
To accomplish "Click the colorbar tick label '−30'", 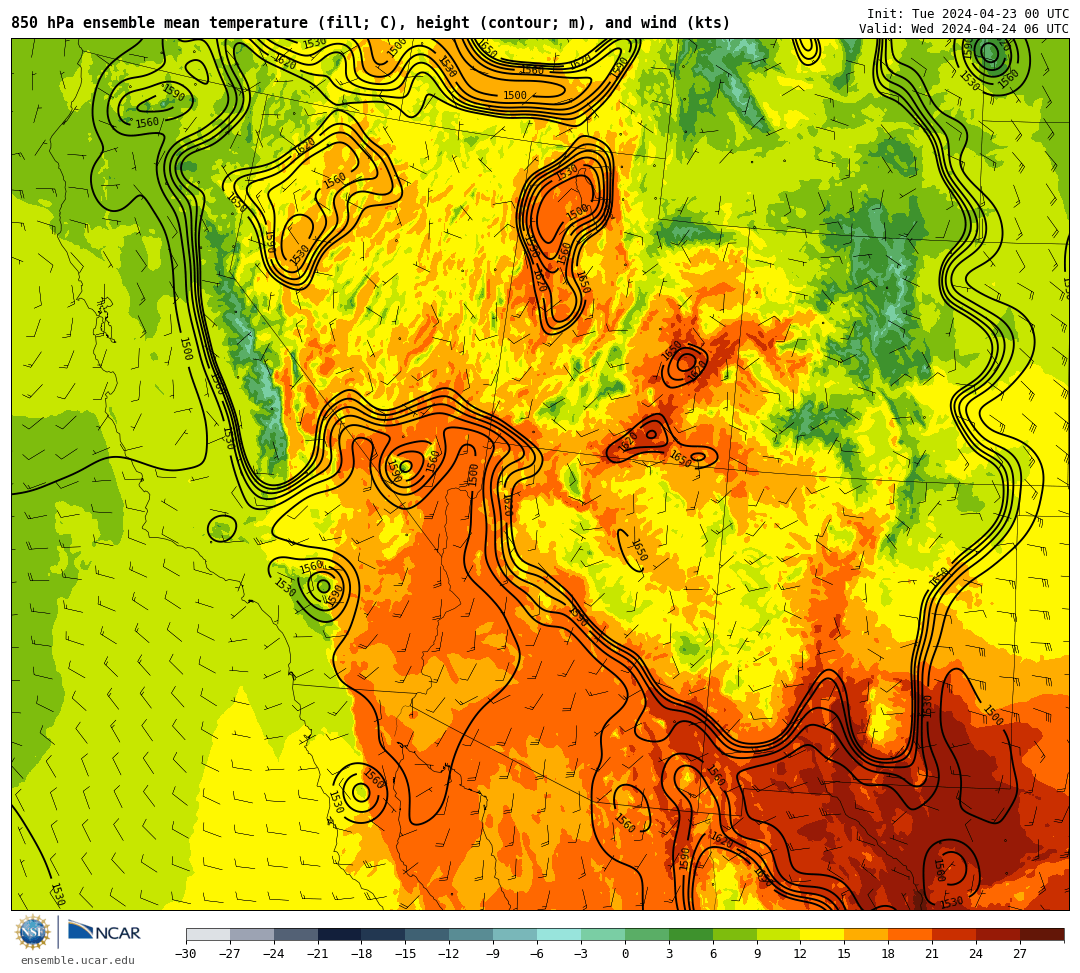I will click(186, 954).
